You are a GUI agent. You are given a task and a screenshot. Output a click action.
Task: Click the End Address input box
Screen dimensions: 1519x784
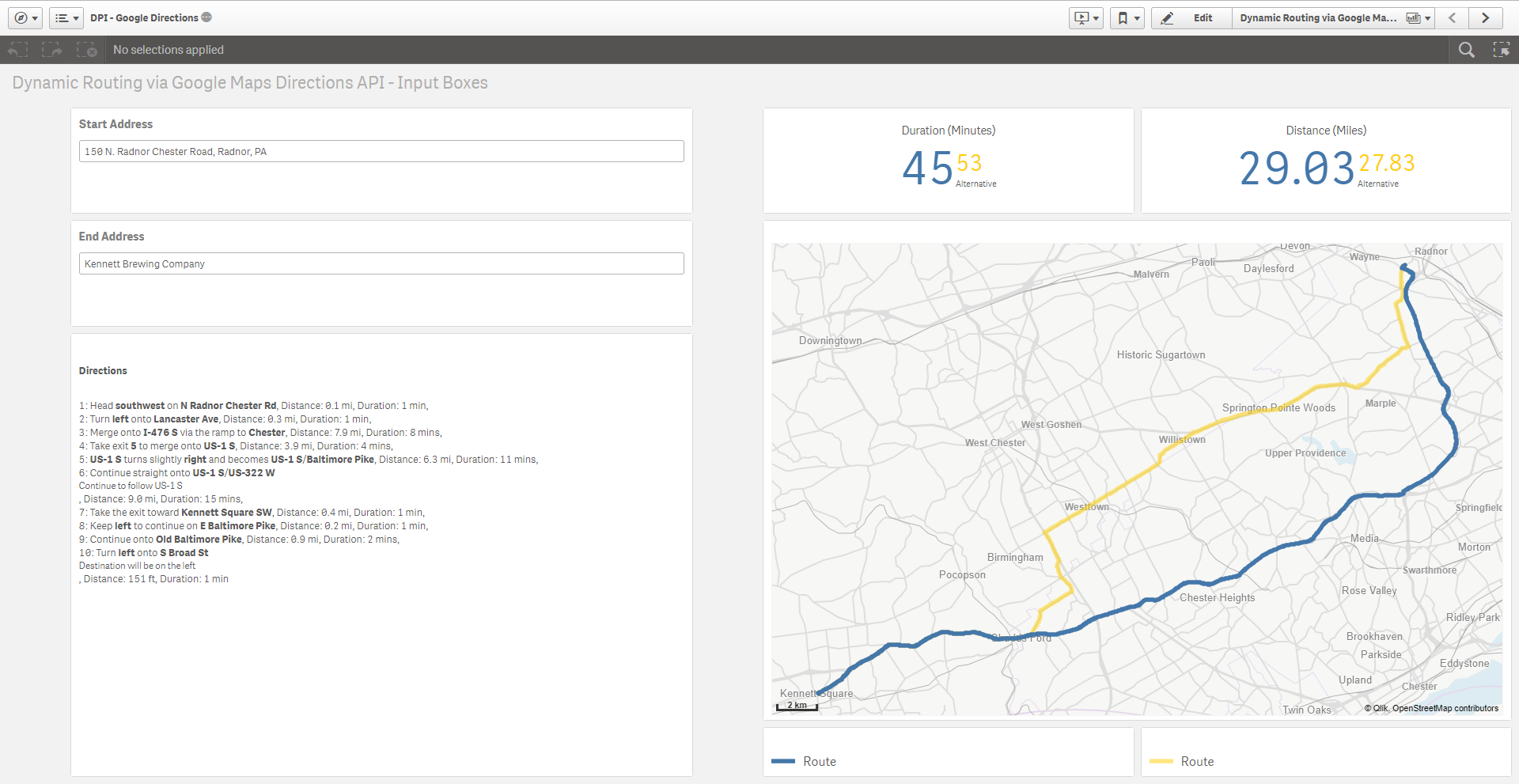point(381,263)
